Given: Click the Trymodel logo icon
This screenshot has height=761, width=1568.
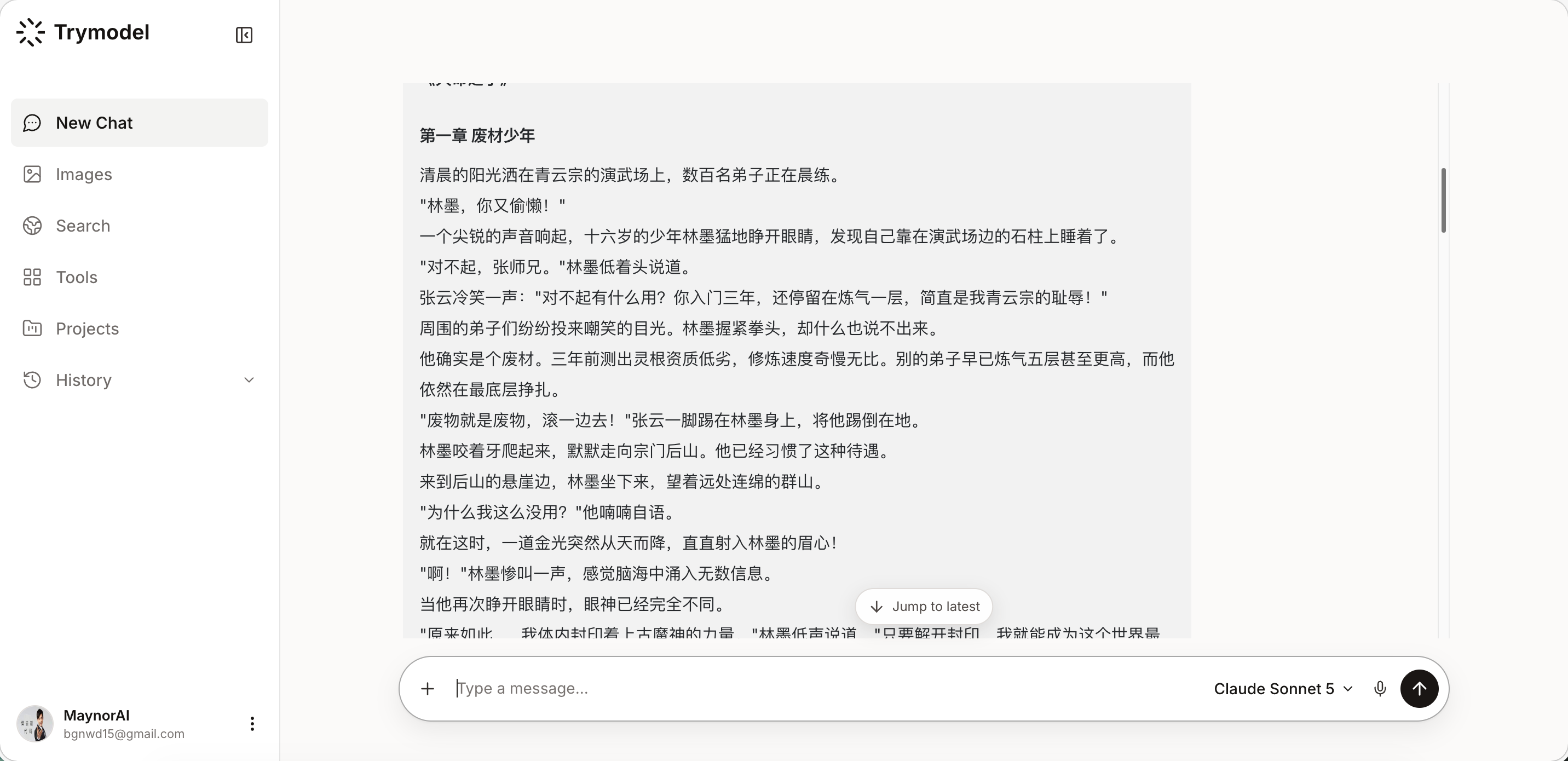Looking at the screenshot, I should pyautogui.click(x=31, y=32).
